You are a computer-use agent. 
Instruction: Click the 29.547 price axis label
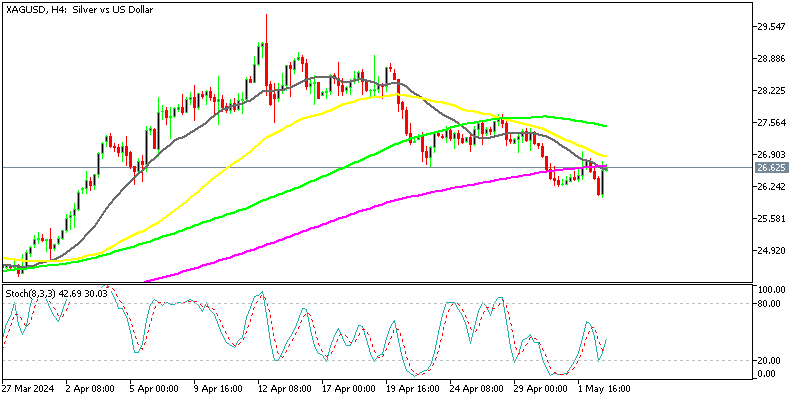[x=775, y=27]
